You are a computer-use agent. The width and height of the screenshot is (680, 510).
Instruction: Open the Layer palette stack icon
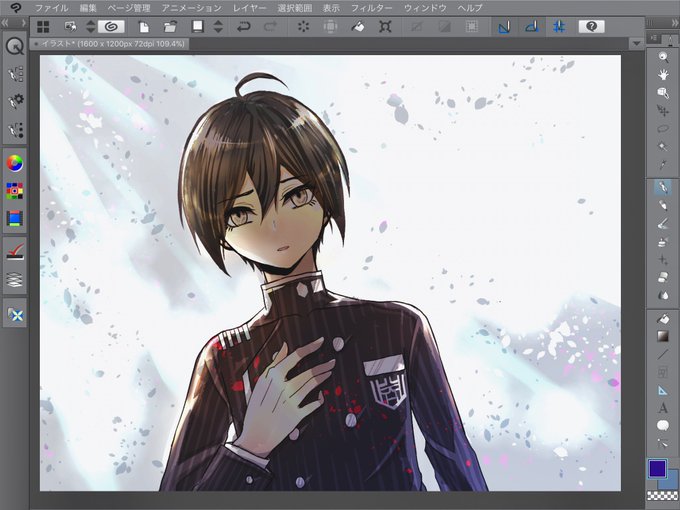point(15,280)
